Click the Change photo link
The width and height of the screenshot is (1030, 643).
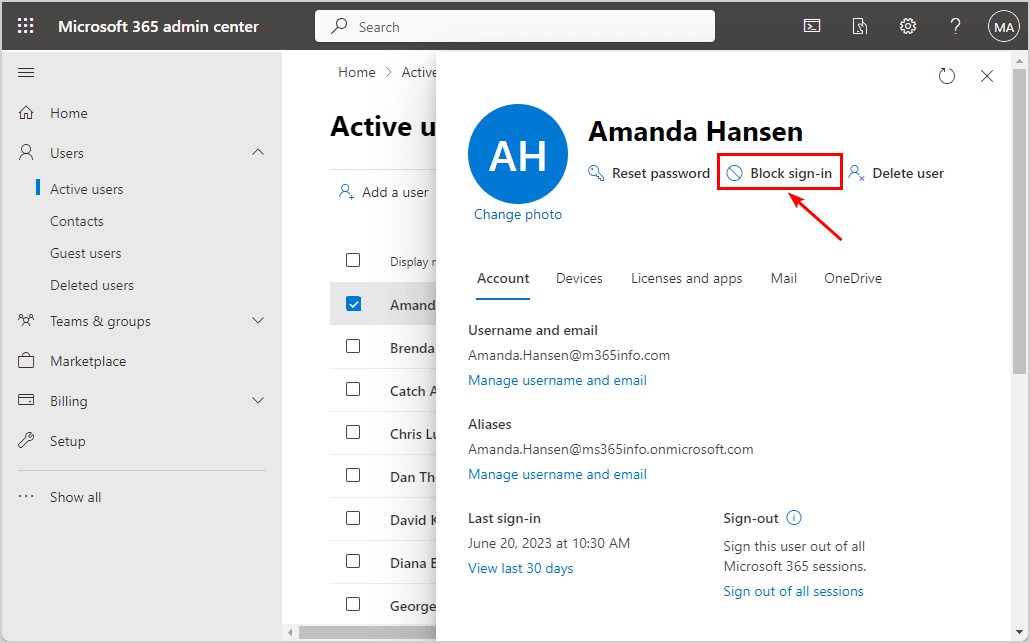point(518,214)
